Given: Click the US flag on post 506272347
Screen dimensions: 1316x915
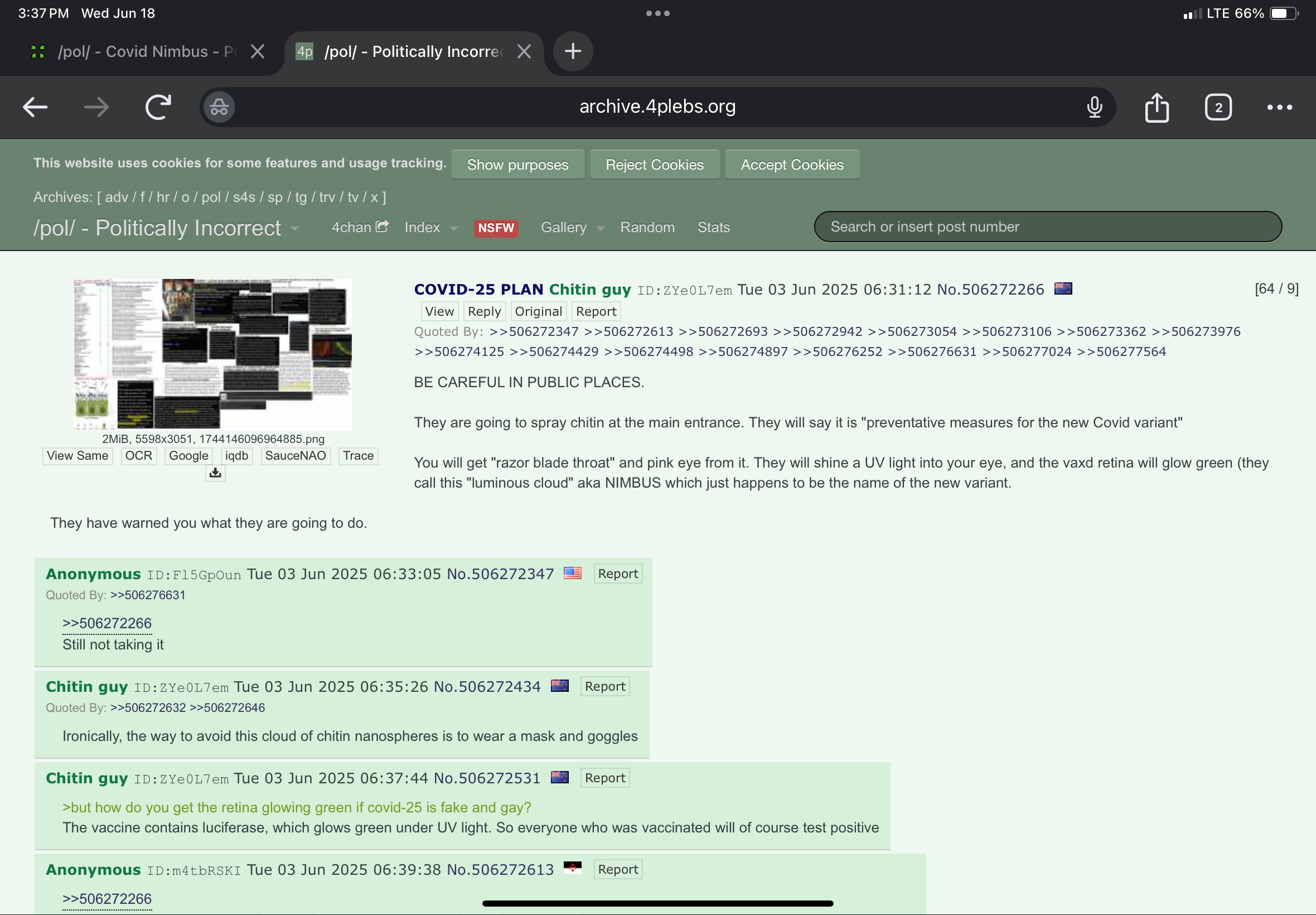Looking at the screenshot, I should tap(572, 573).
